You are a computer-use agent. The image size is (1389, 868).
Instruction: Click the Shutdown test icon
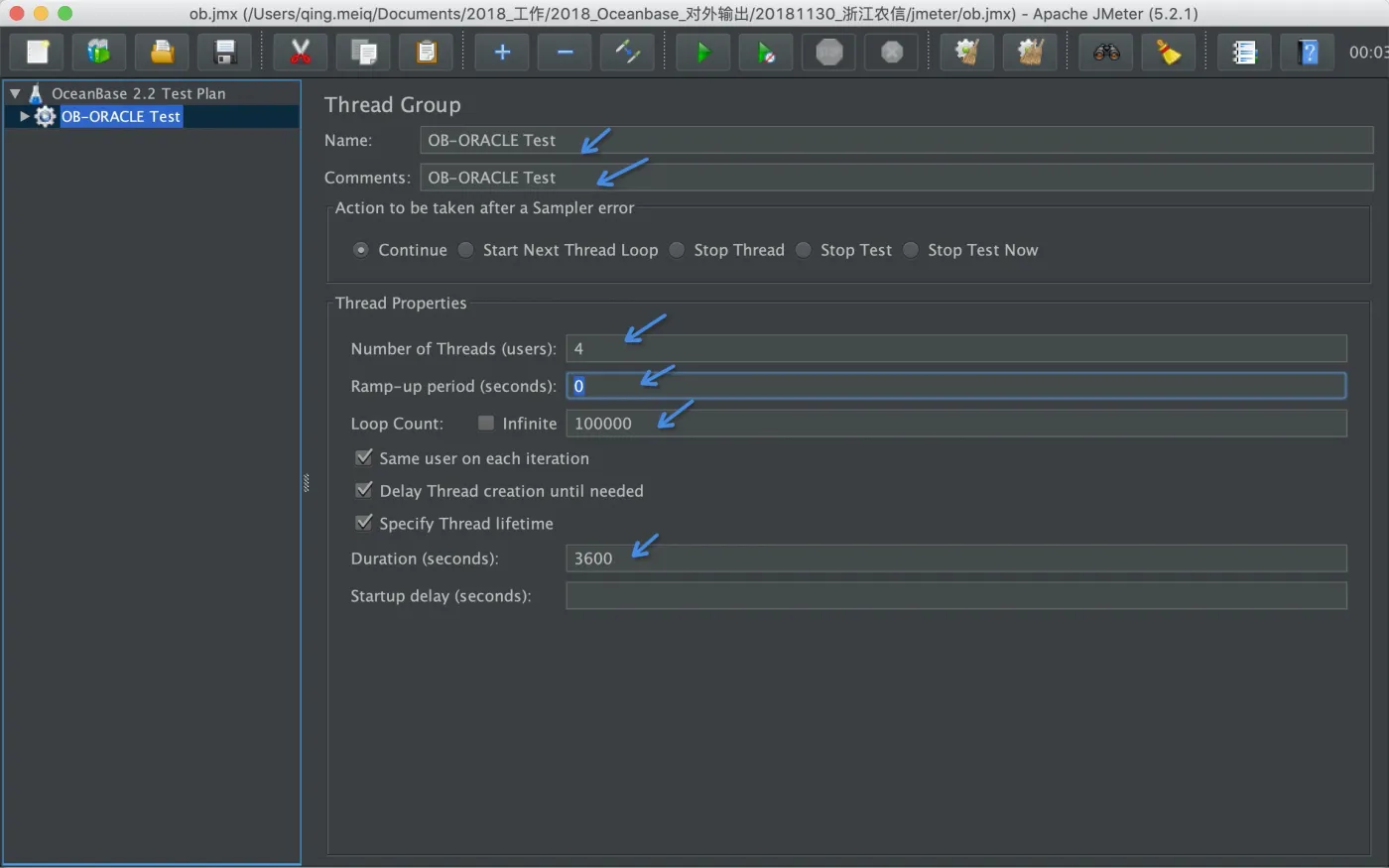(x=892, y=52)
